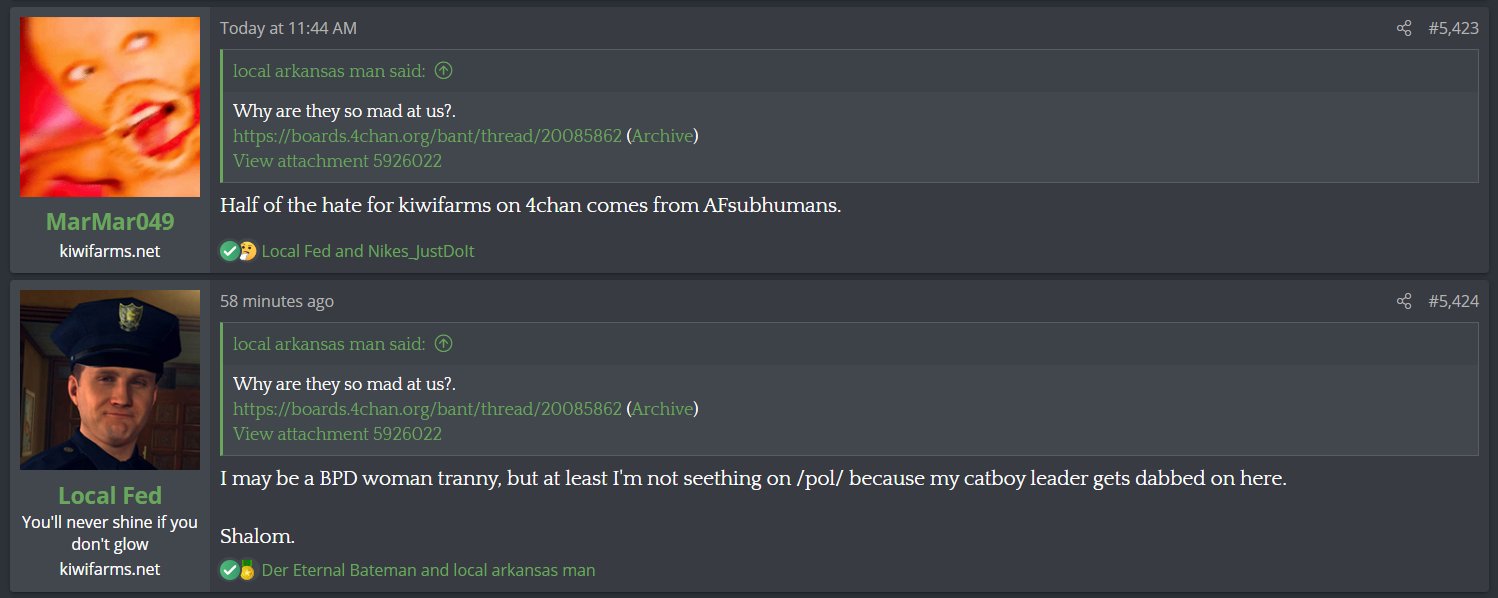1498x598 pixels.
Task: Open Local Fed username profile link
Action: point(110,495)
